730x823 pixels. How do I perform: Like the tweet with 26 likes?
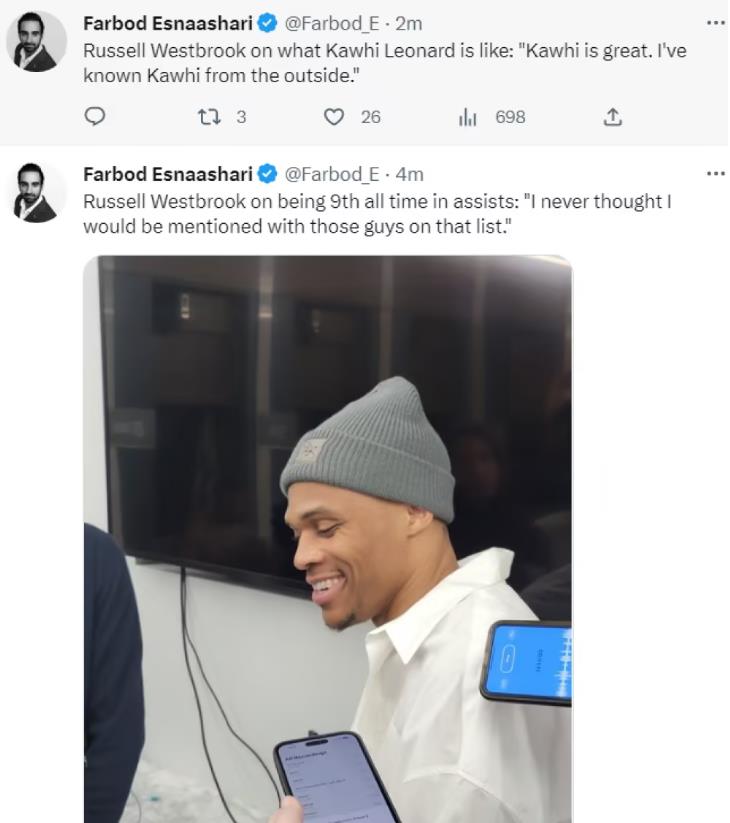tap(334, 117)
